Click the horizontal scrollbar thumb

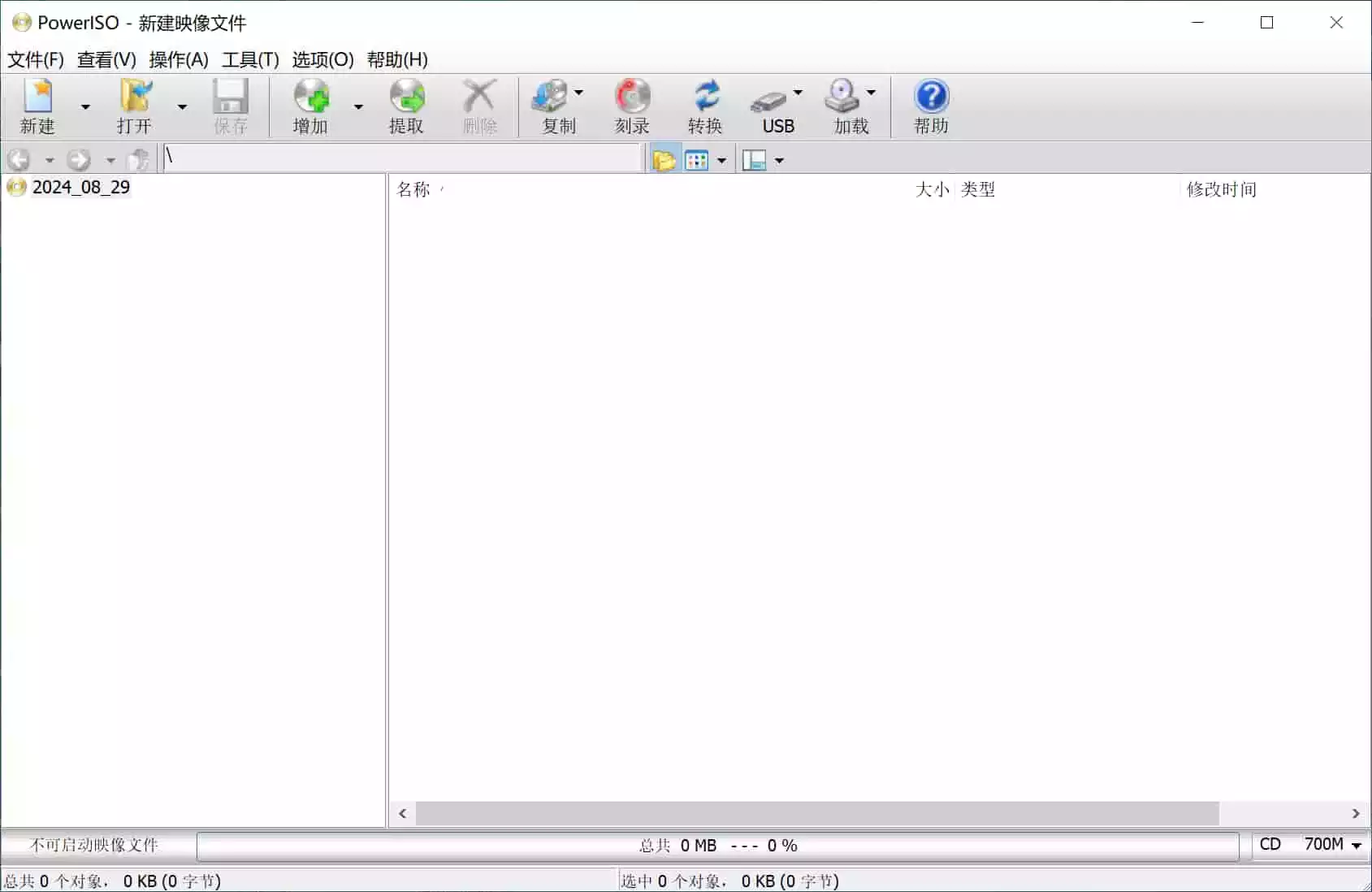[817, 813]
